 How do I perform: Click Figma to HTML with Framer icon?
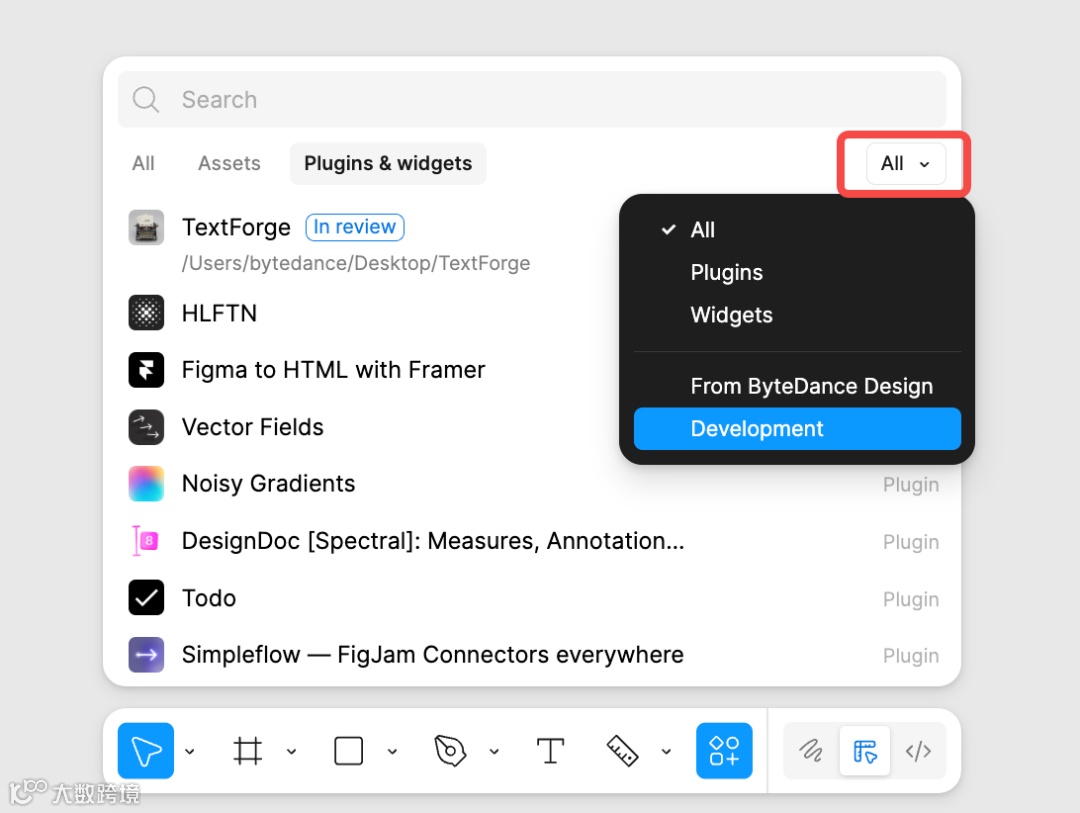coord(146,370)
